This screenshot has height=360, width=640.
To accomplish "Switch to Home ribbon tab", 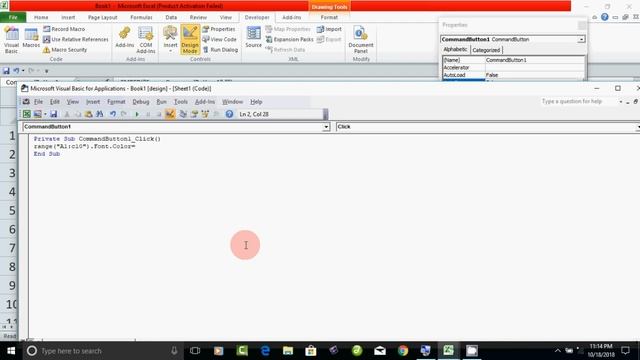I will point(41,17).
